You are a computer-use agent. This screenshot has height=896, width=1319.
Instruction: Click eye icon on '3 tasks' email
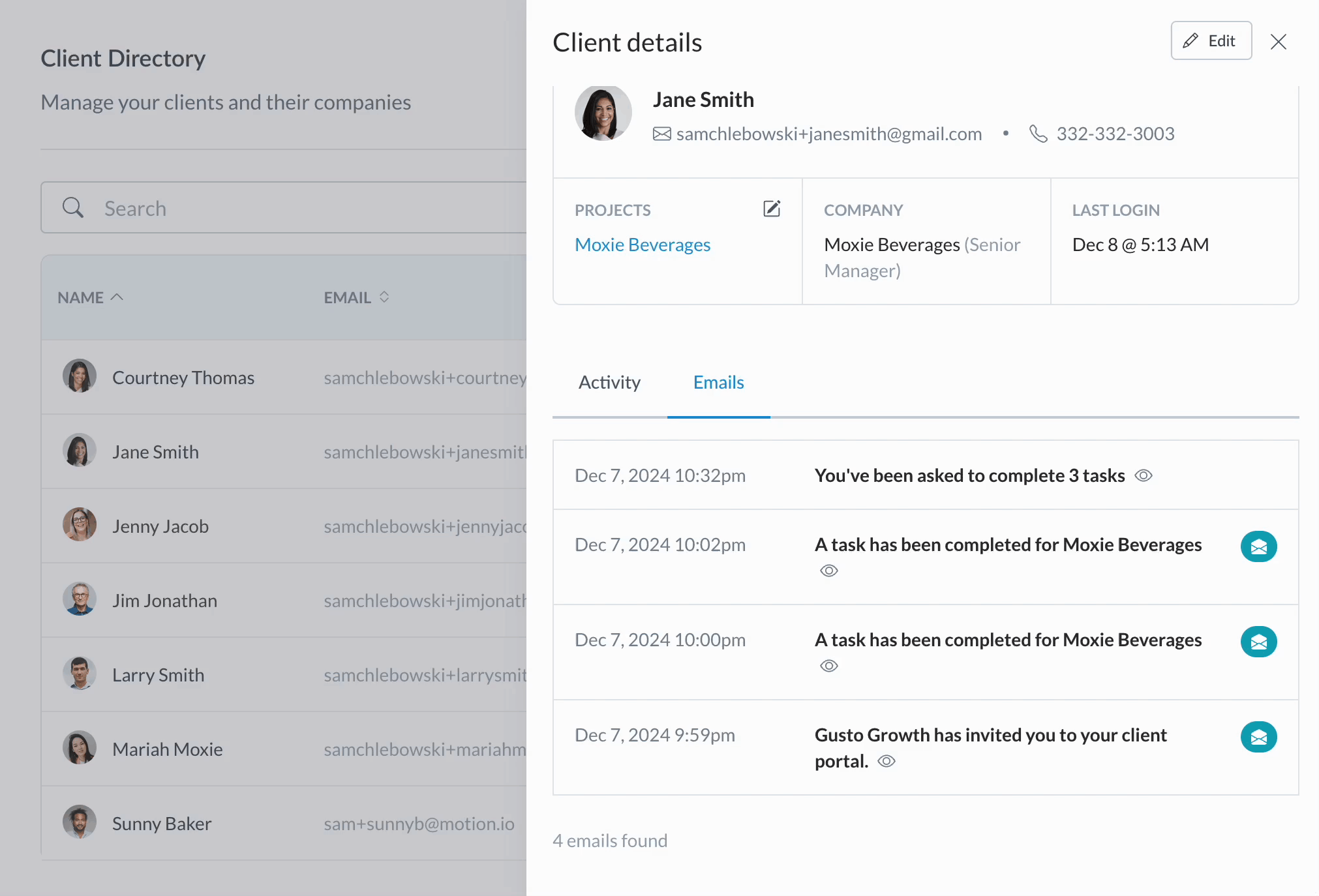[1144, 476]
